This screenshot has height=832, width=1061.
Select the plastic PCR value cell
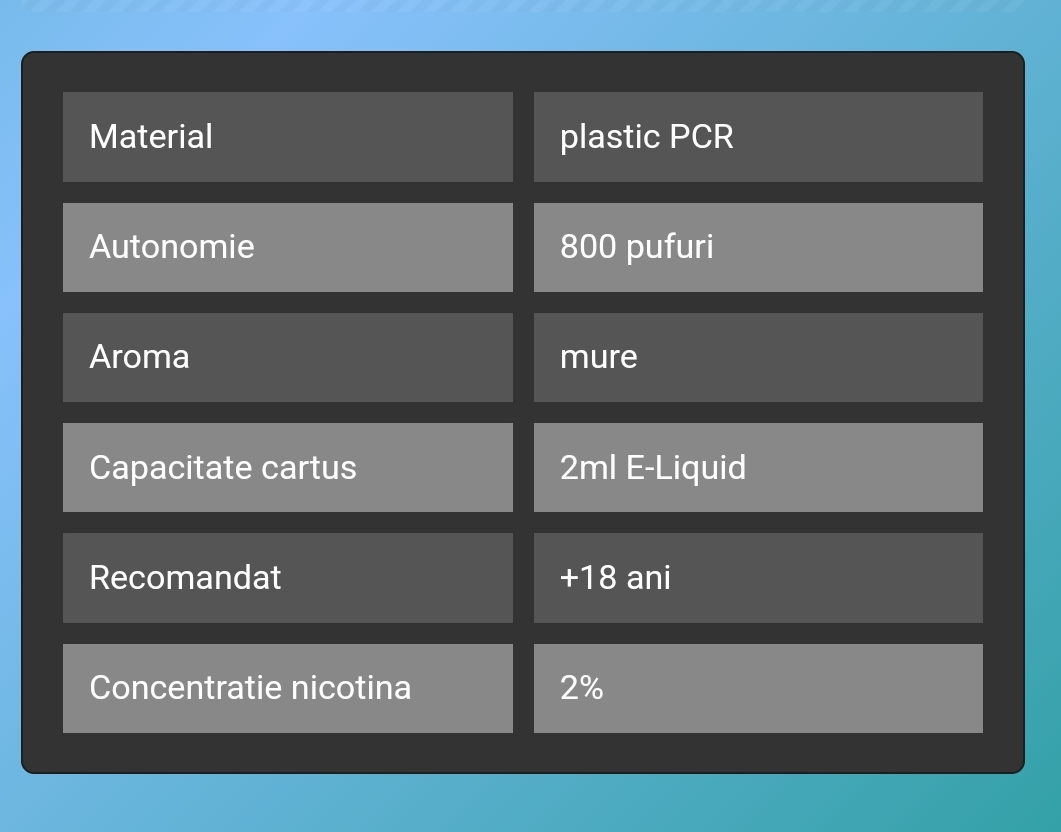758,137
